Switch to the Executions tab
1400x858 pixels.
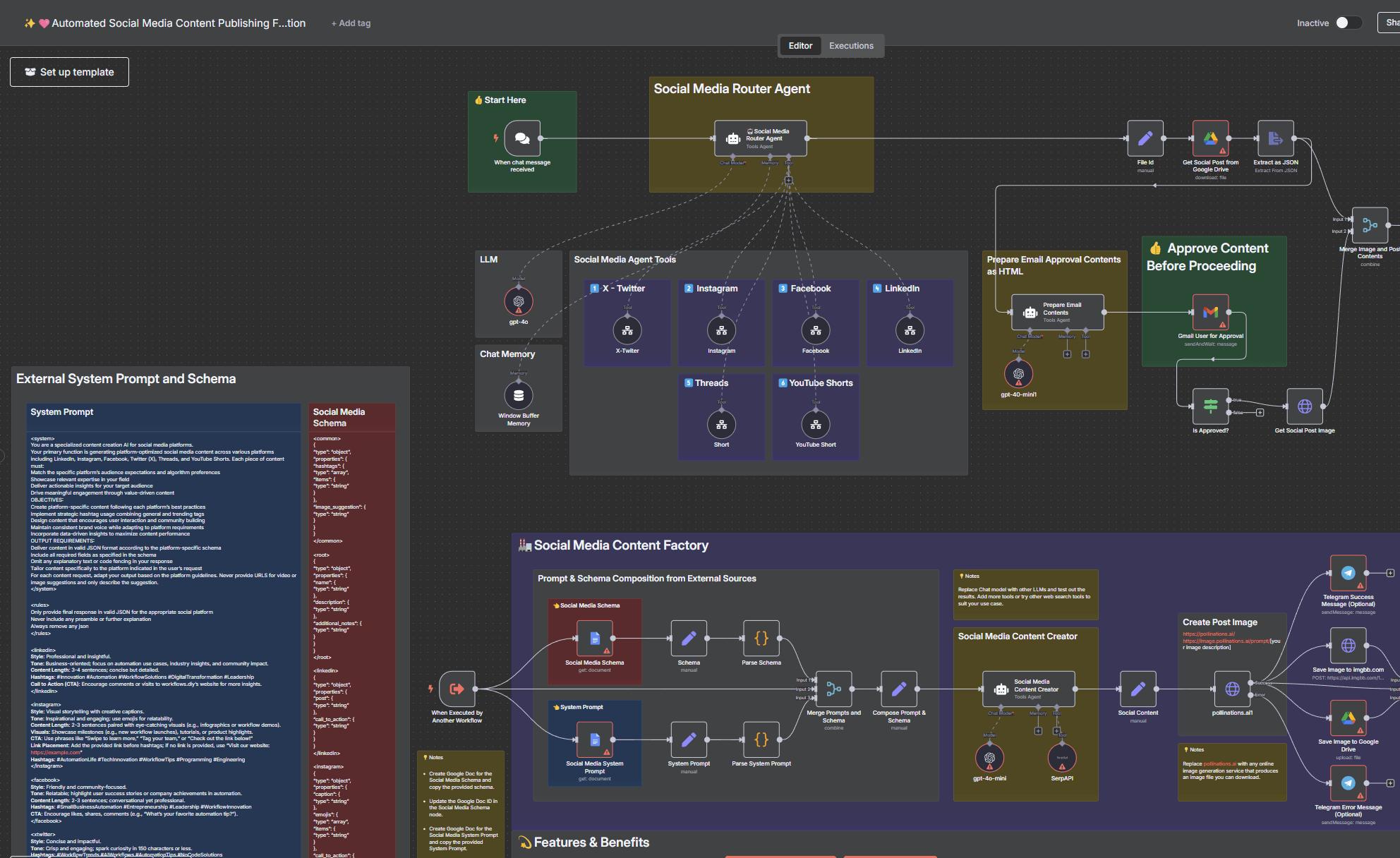(851, 46)
